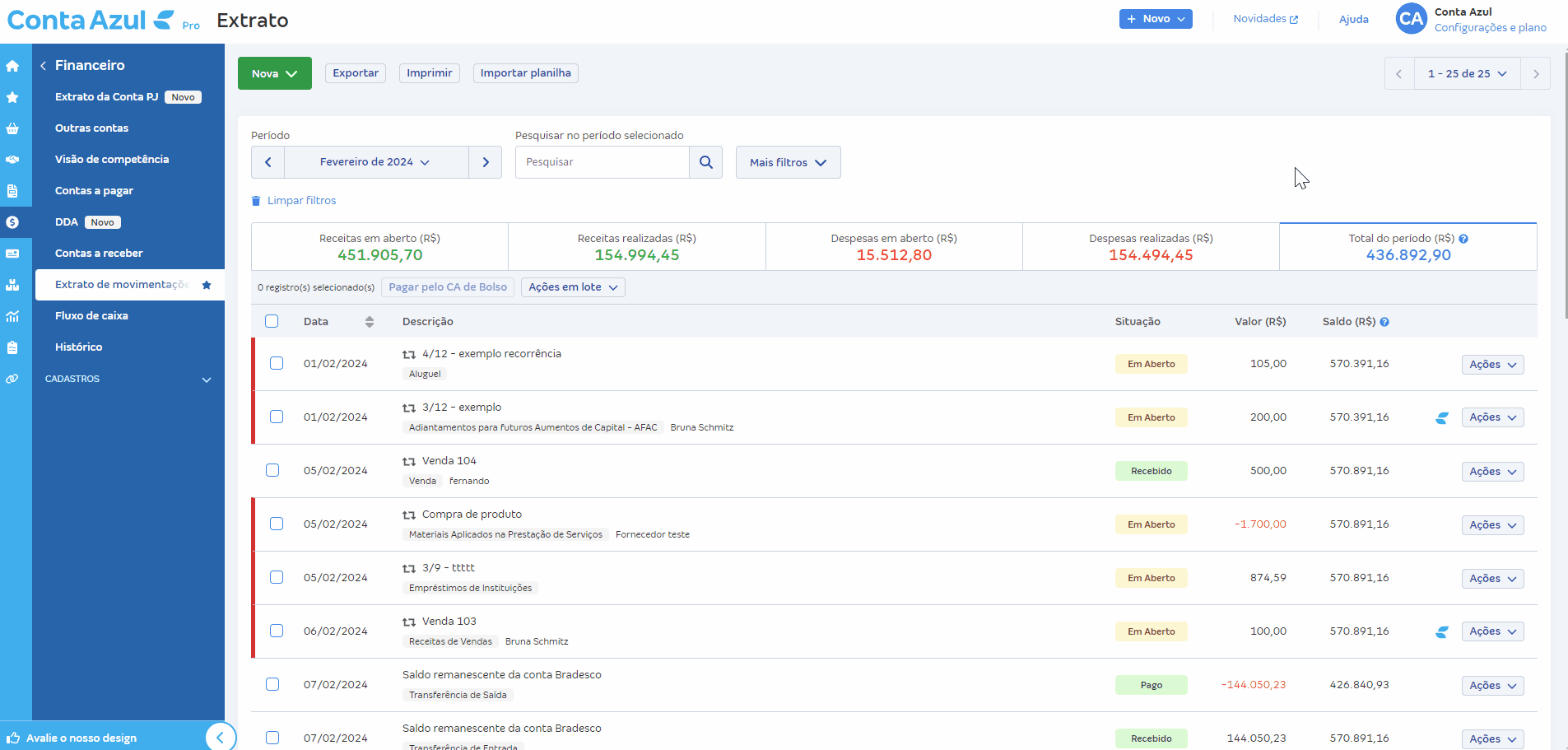This screenshot has height=750, width=1568.
Task: Expand the Ações em lote dropdown
Action: 573,287
